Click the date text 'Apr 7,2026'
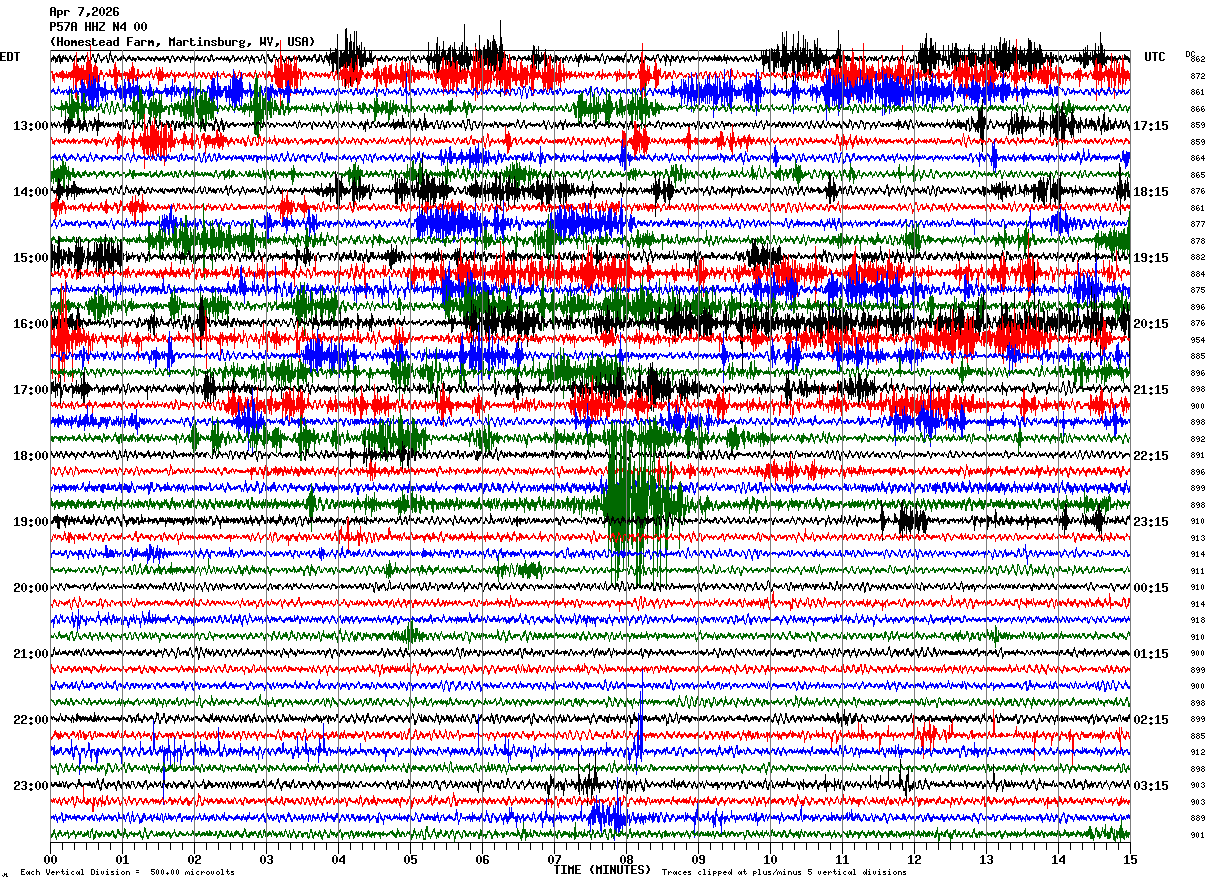This screenshot has height=886, width=1210. point(84,12)
